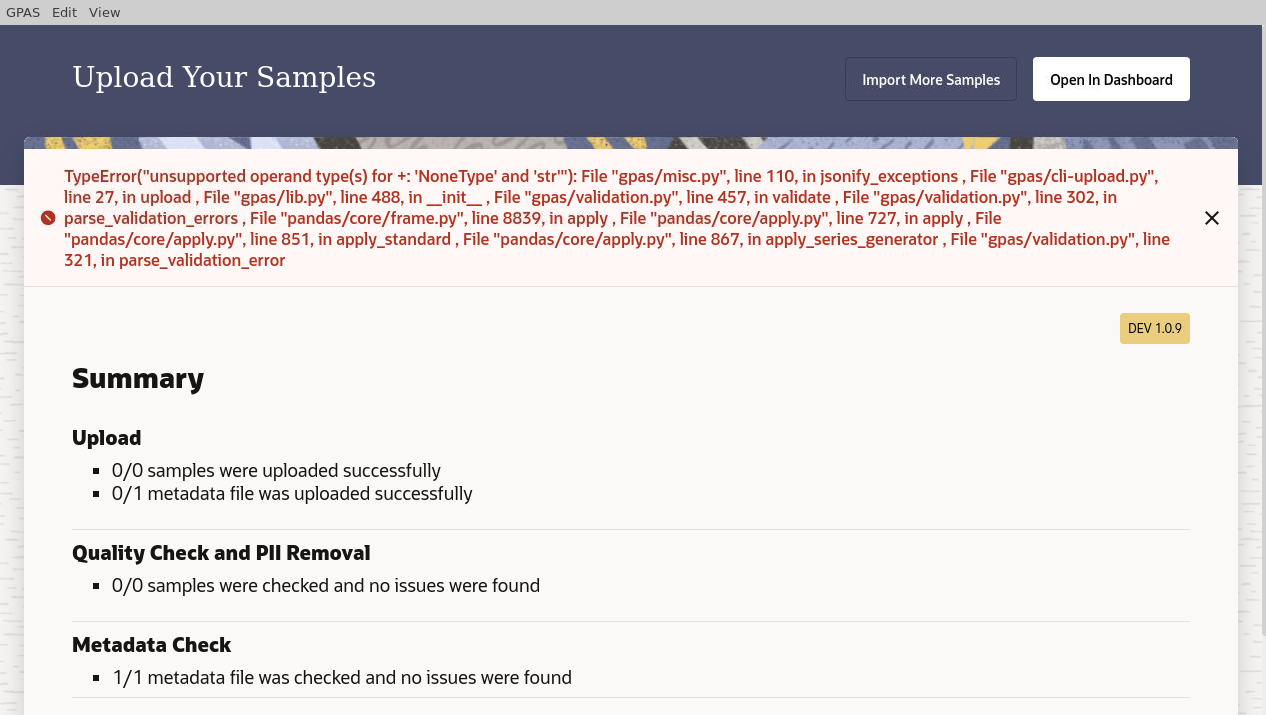The height and width of the screenshot is (715, 1266).
Task: Open In Dashboard
Action: pyautogui.click(x=1111, y=78)
